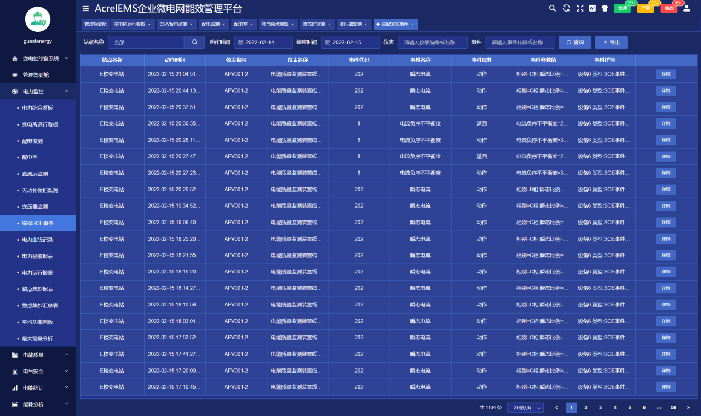Click the export button beside the query button

609,43
